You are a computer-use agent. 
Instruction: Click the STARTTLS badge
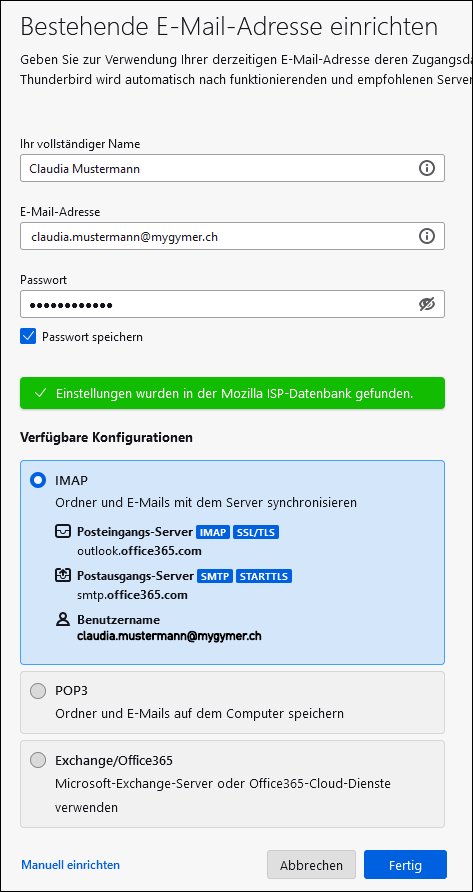click(264, 576)
